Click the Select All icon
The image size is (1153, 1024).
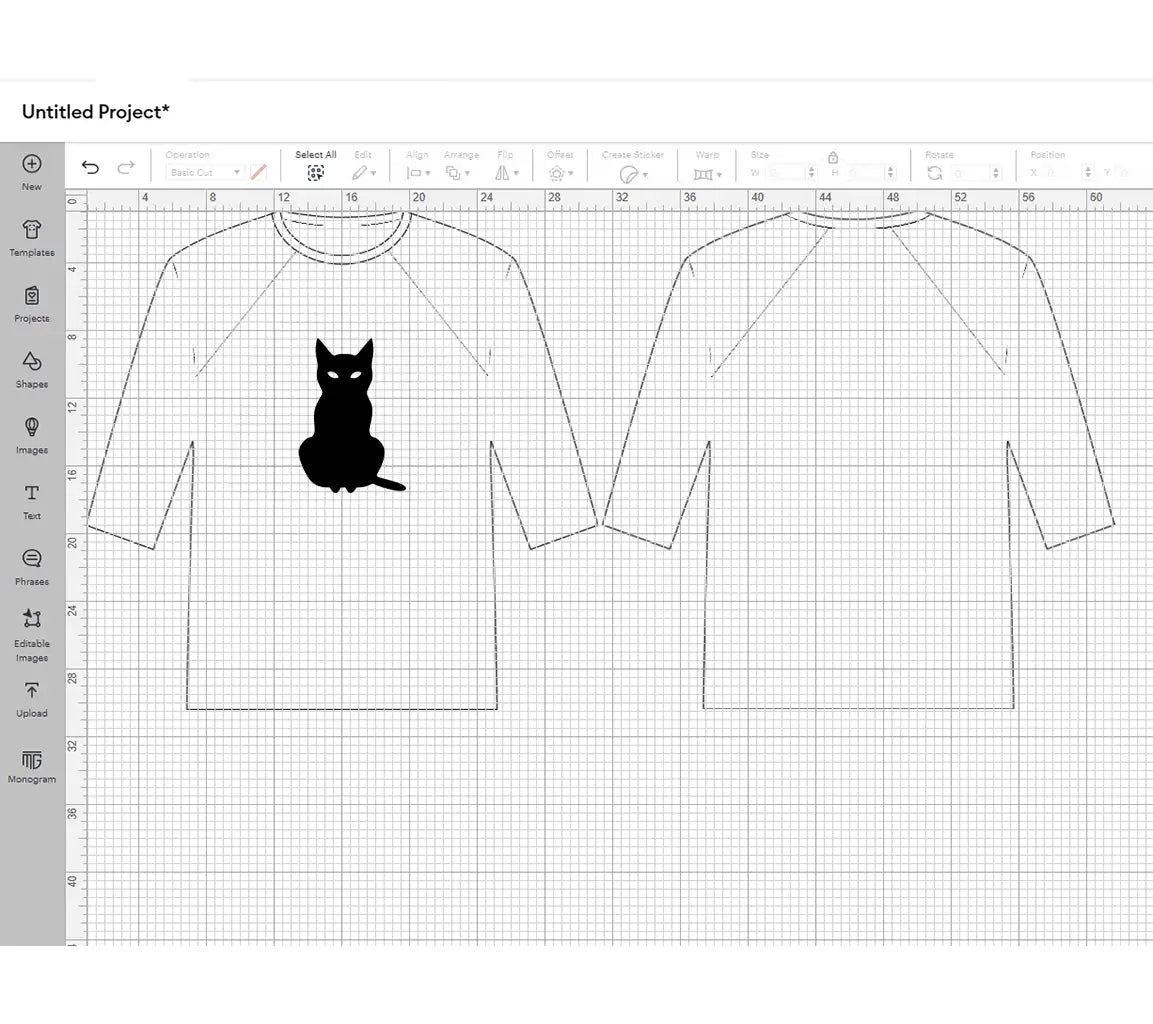click(x=315, y=173)
